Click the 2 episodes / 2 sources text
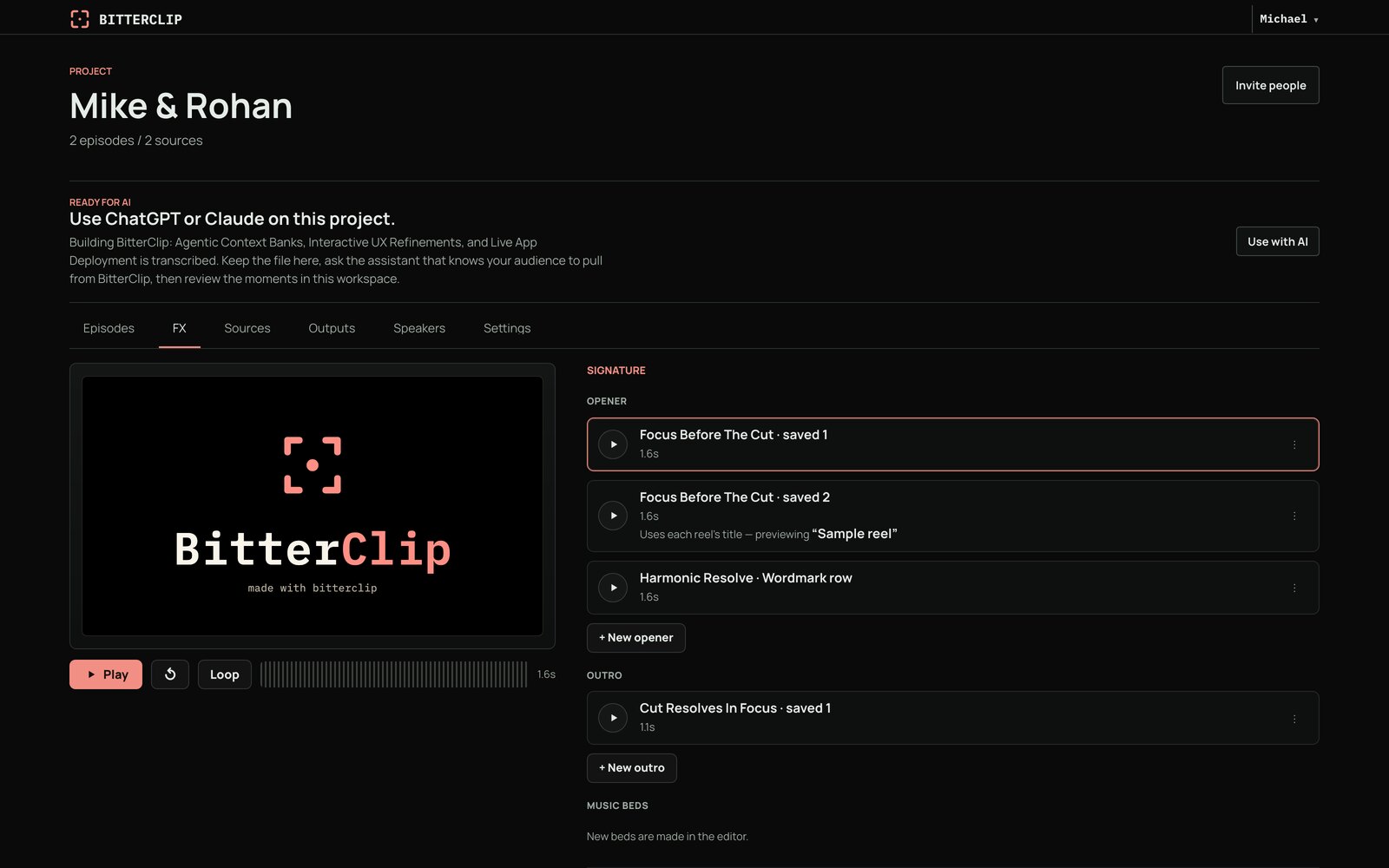The height and width of the screenshot is (868, 1389). point(136,141)
